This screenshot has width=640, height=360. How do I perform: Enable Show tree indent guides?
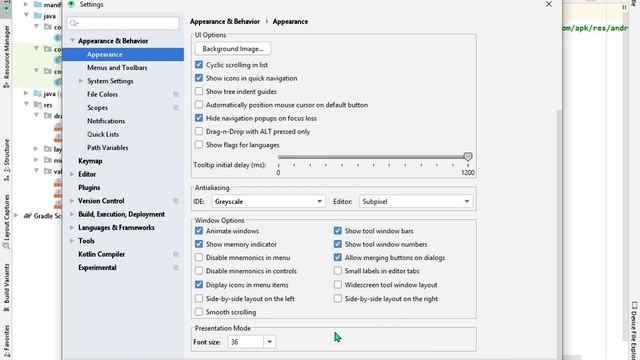click(x=199, y=91)
